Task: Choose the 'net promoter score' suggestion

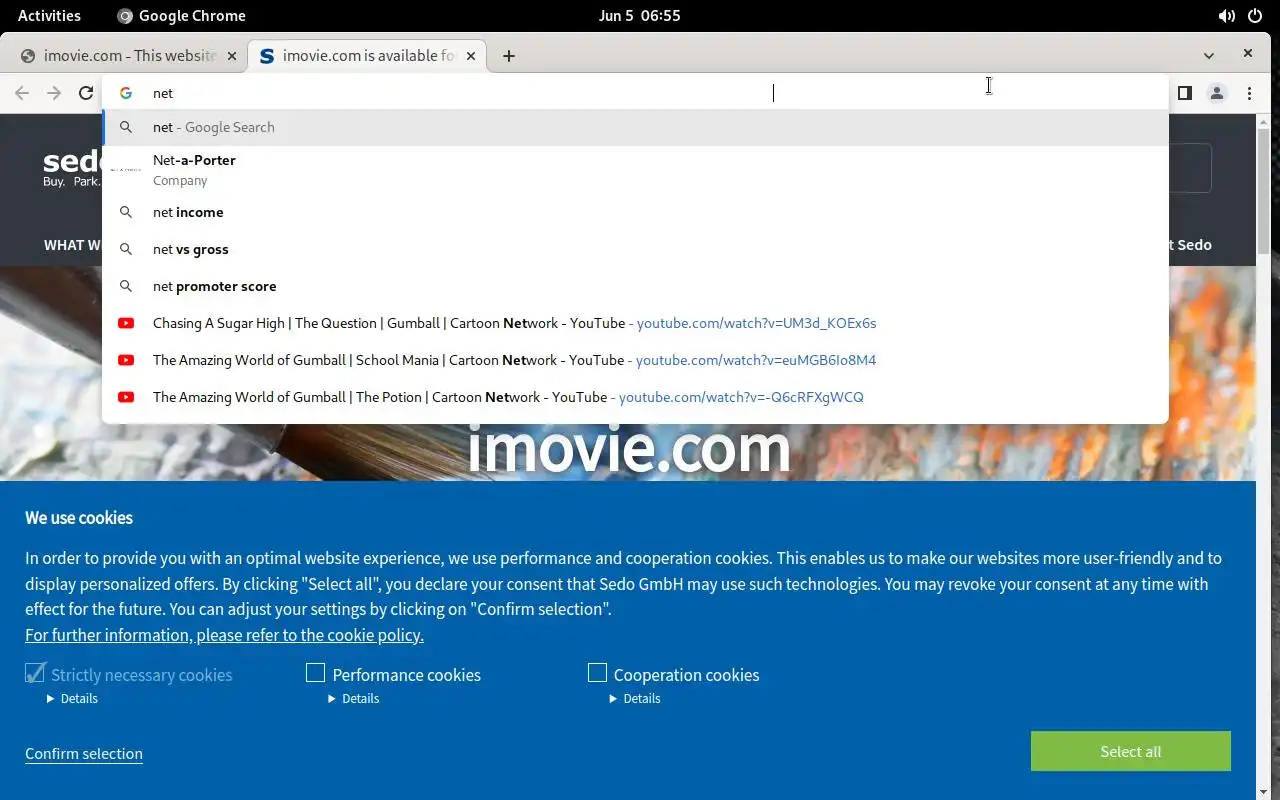Action: tap(635, 286)
